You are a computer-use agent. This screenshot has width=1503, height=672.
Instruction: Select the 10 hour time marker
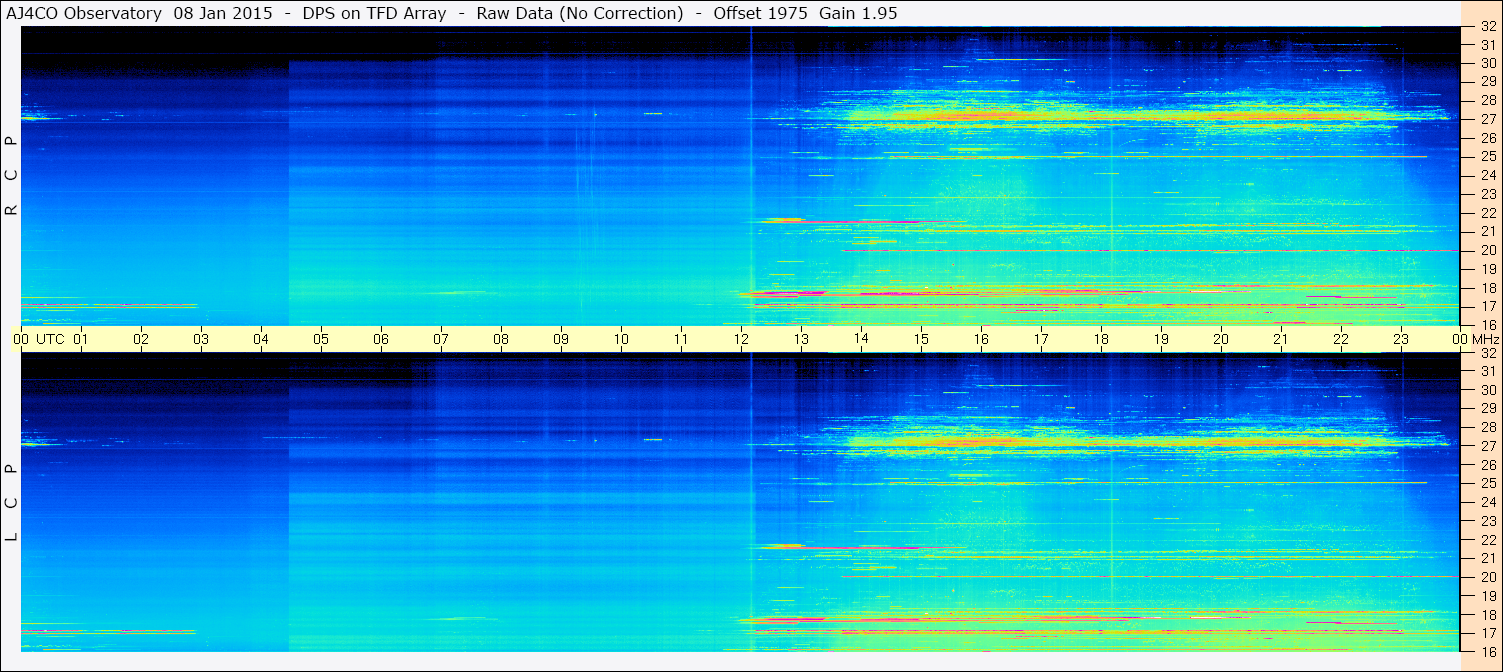[621, 339]
